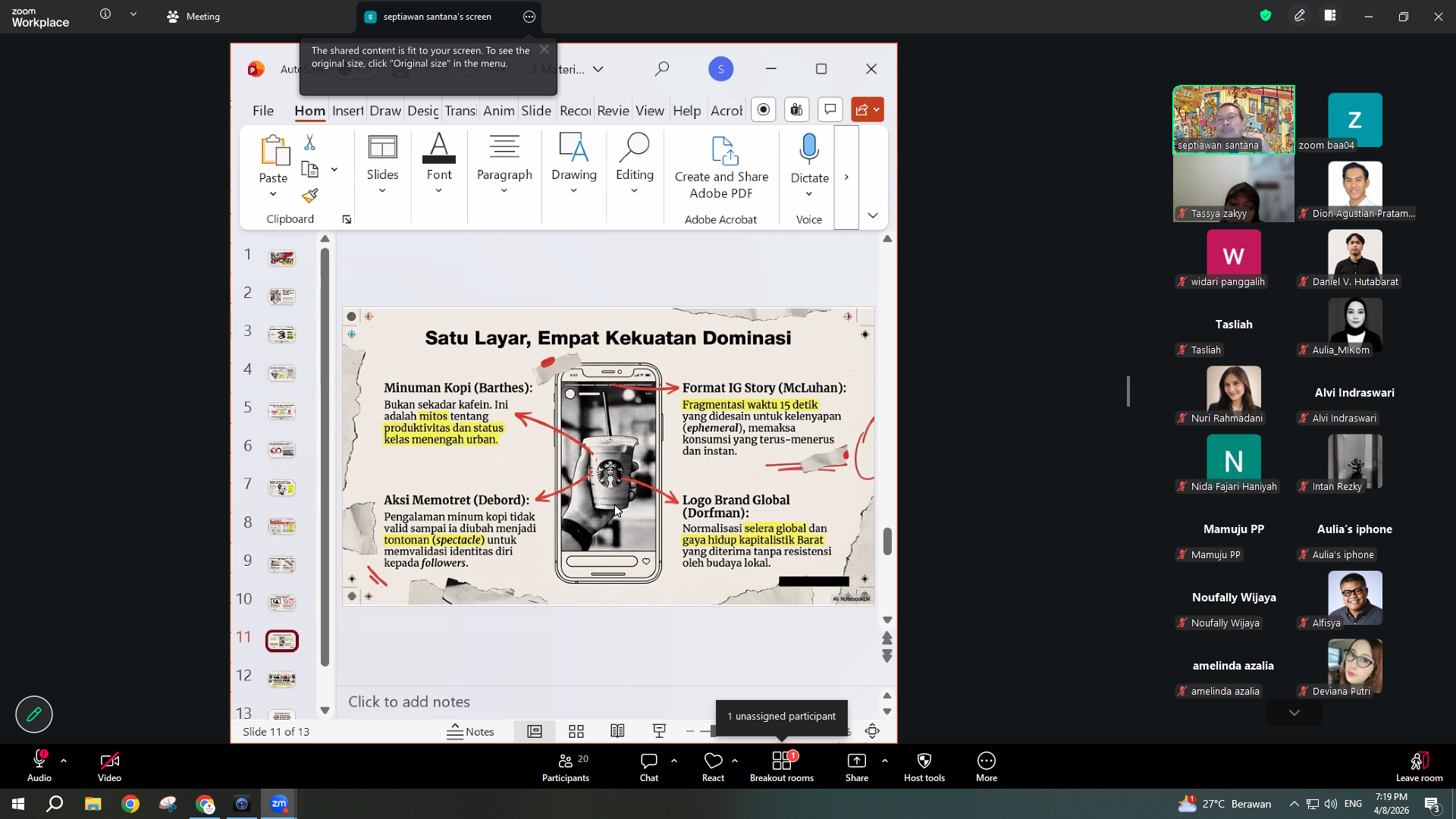Show more ribbon commands with the right arrow

846,177
